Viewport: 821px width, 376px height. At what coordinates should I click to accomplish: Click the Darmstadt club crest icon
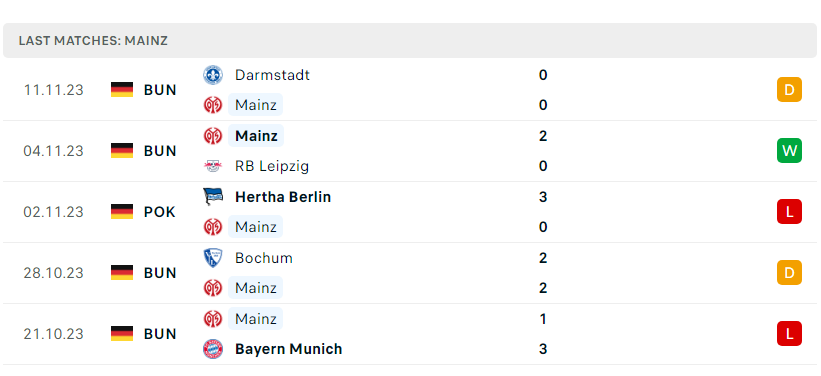point(213,75)
